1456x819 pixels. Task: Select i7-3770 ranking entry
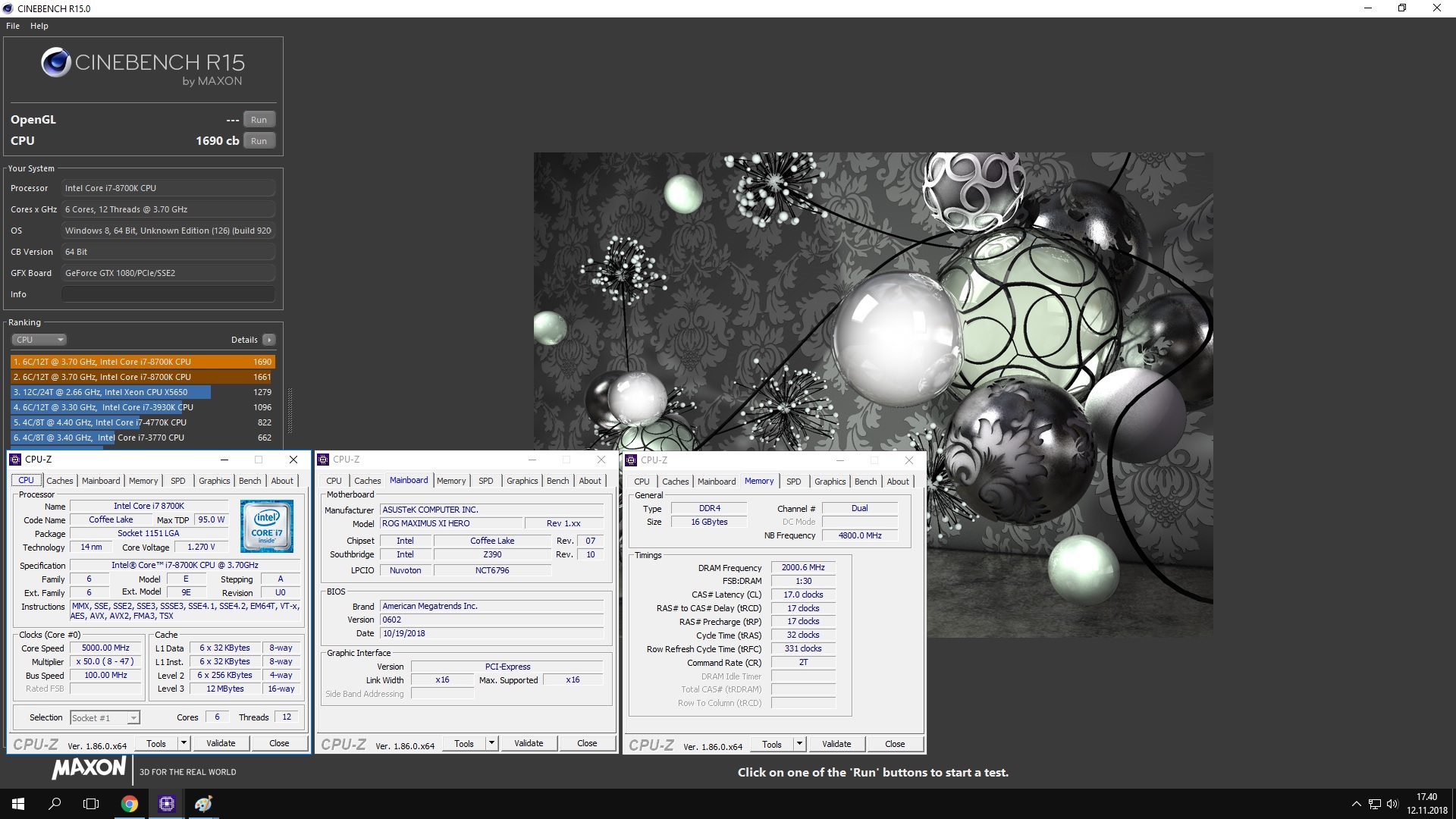pos(143,438)
